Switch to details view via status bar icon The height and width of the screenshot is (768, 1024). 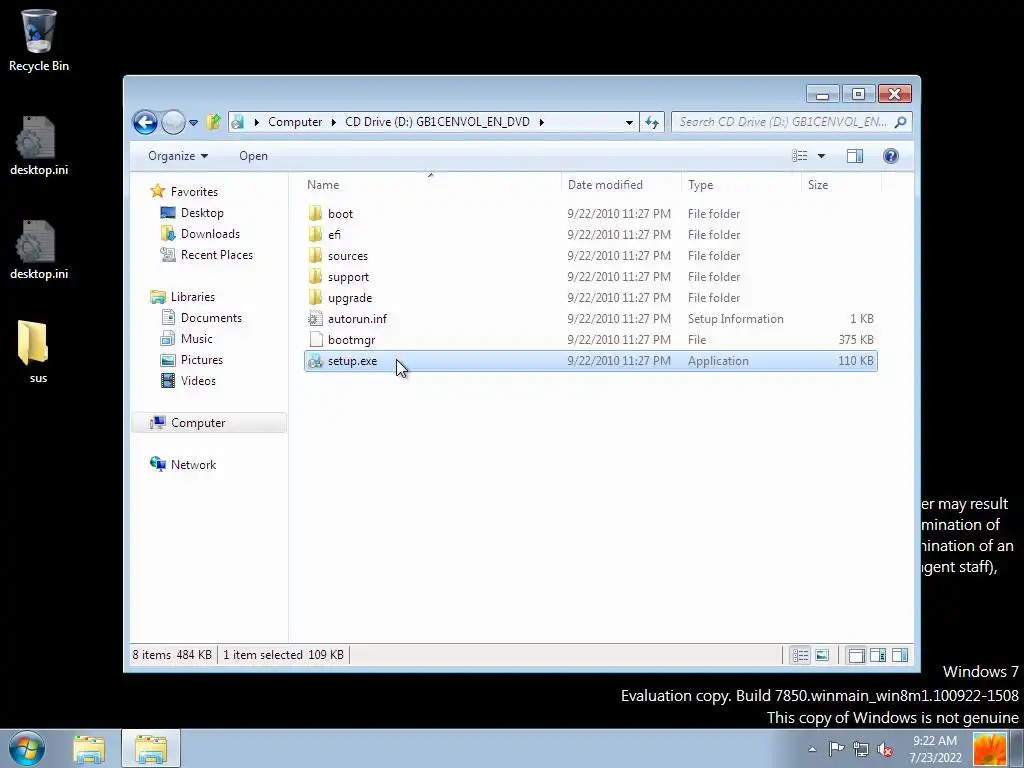point(800,655)
